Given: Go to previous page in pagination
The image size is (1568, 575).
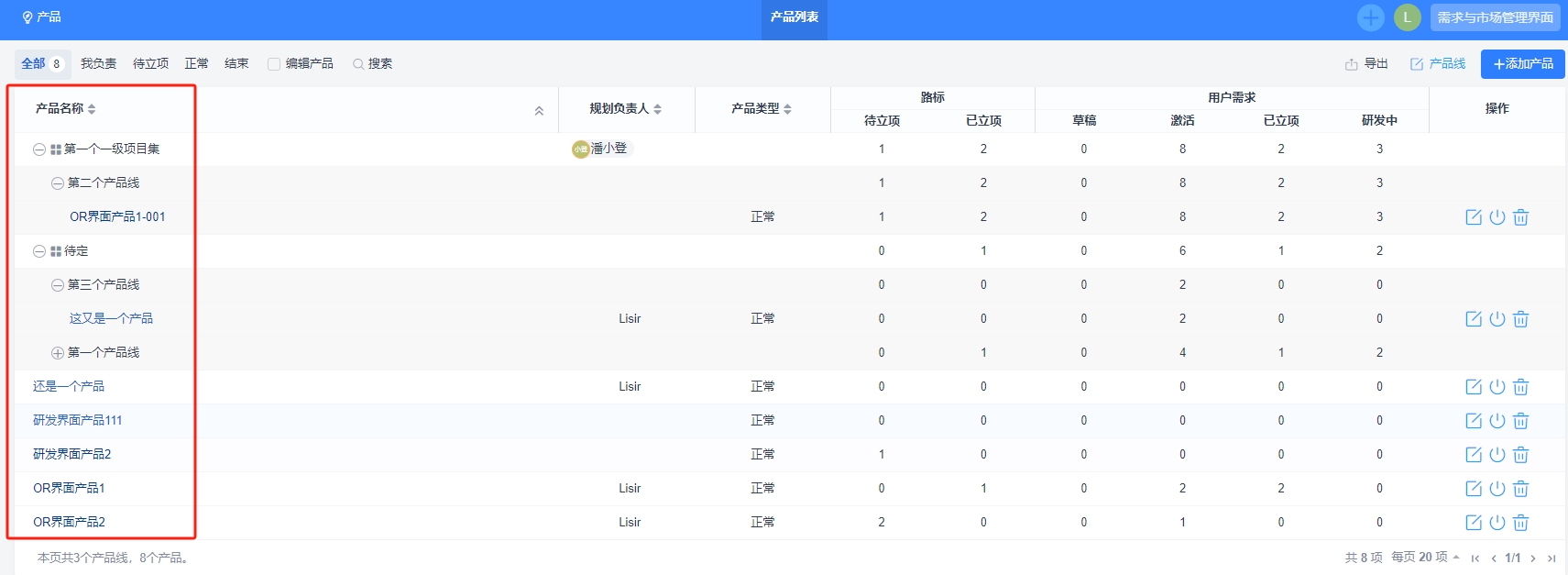Looking at the screenshot, I should tap(1494, 558).
